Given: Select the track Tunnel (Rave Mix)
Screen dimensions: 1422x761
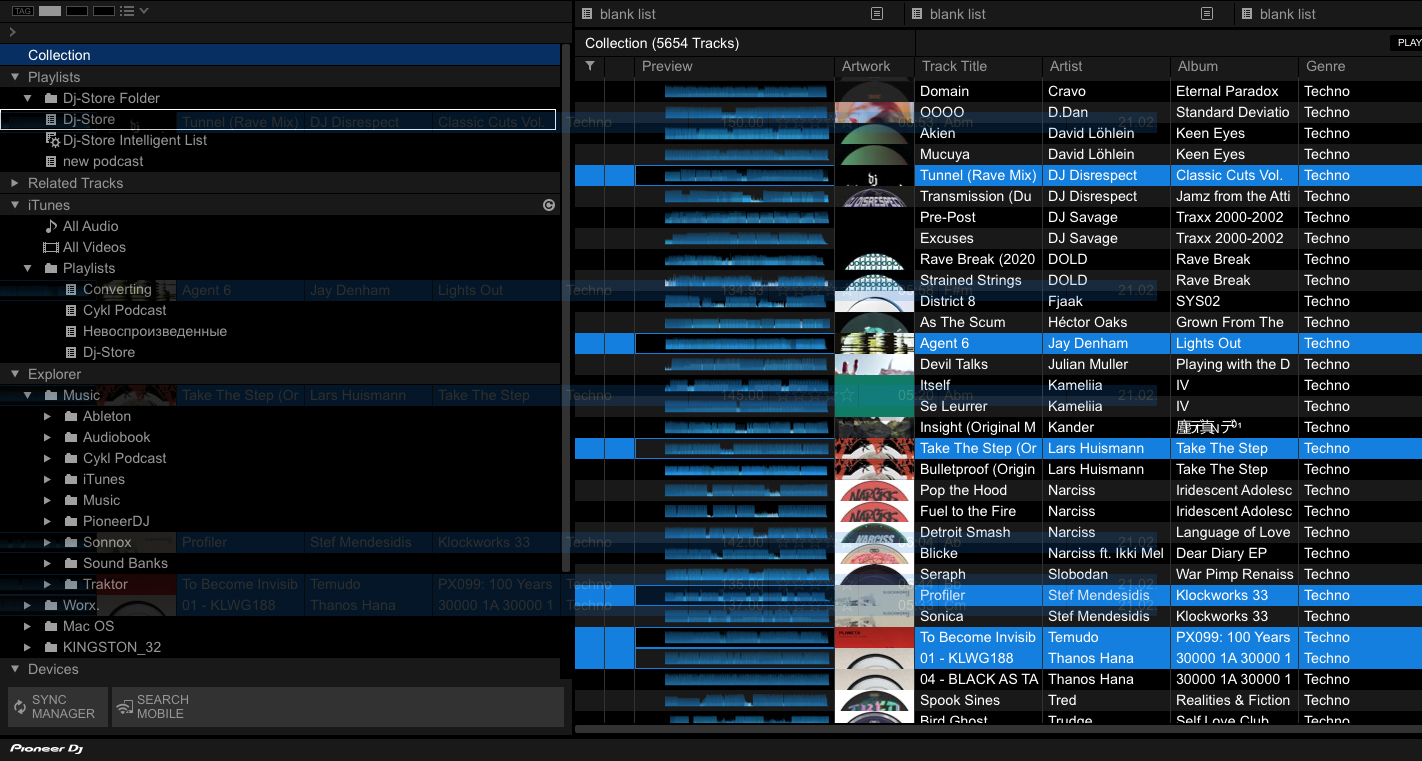Looking at the screenshot, I should 978,175.
